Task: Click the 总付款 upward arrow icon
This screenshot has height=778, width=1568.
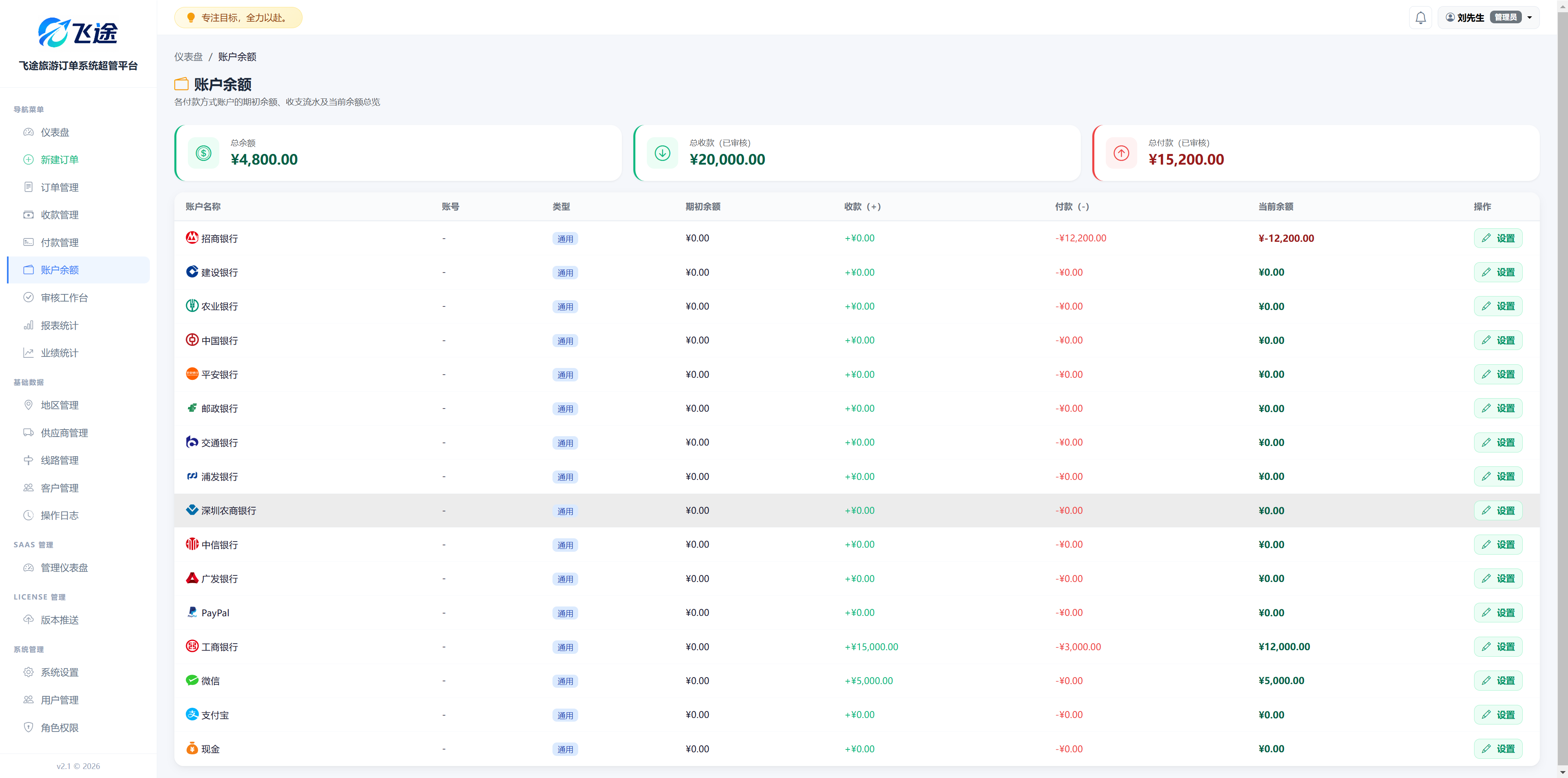Action: tap(1121, 153)
